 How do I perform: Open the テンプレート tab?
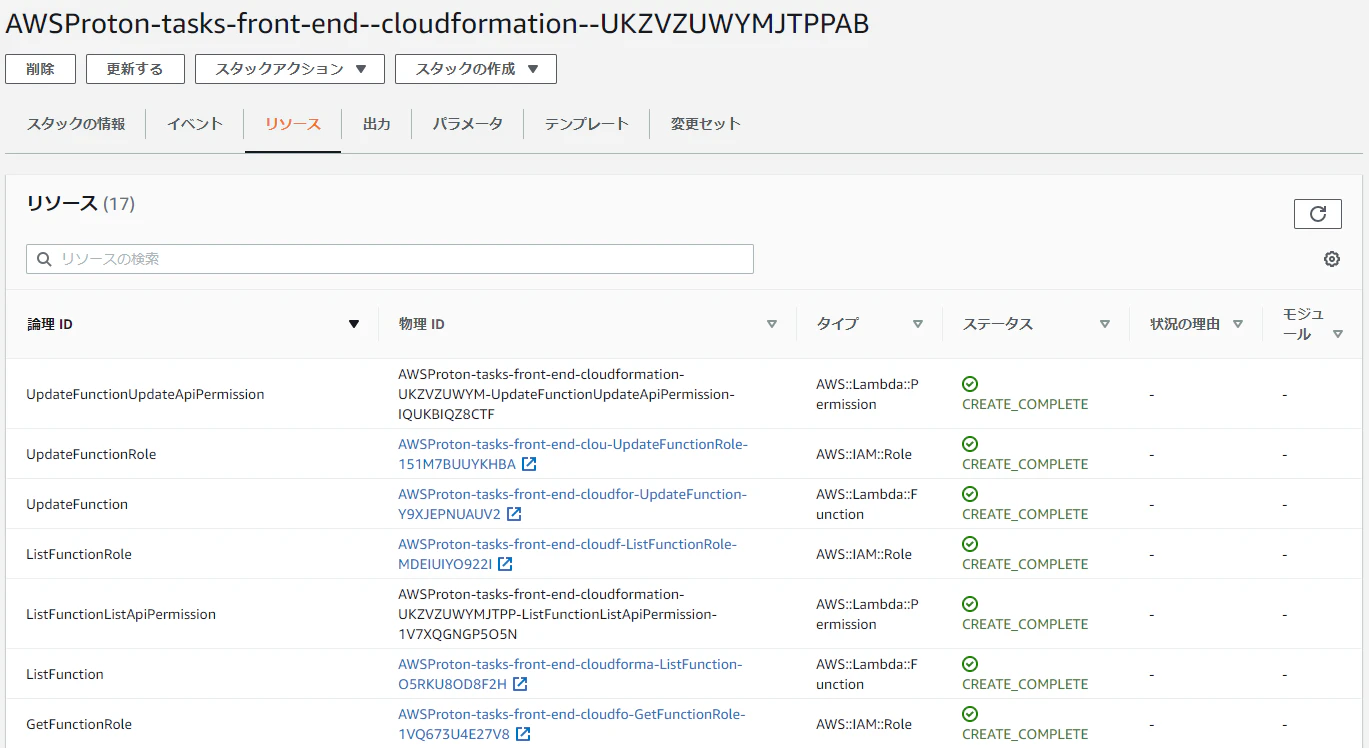tap(585, 123)
